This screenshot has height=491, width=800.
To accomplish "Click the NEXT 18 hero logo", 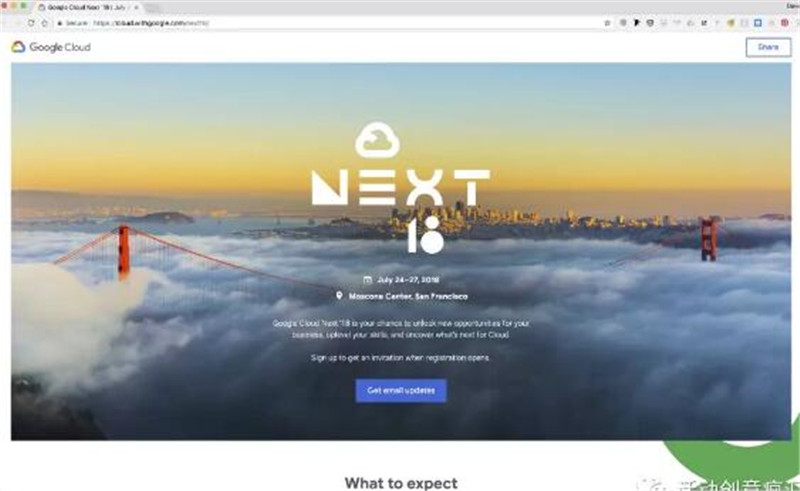I will (401, 187).
